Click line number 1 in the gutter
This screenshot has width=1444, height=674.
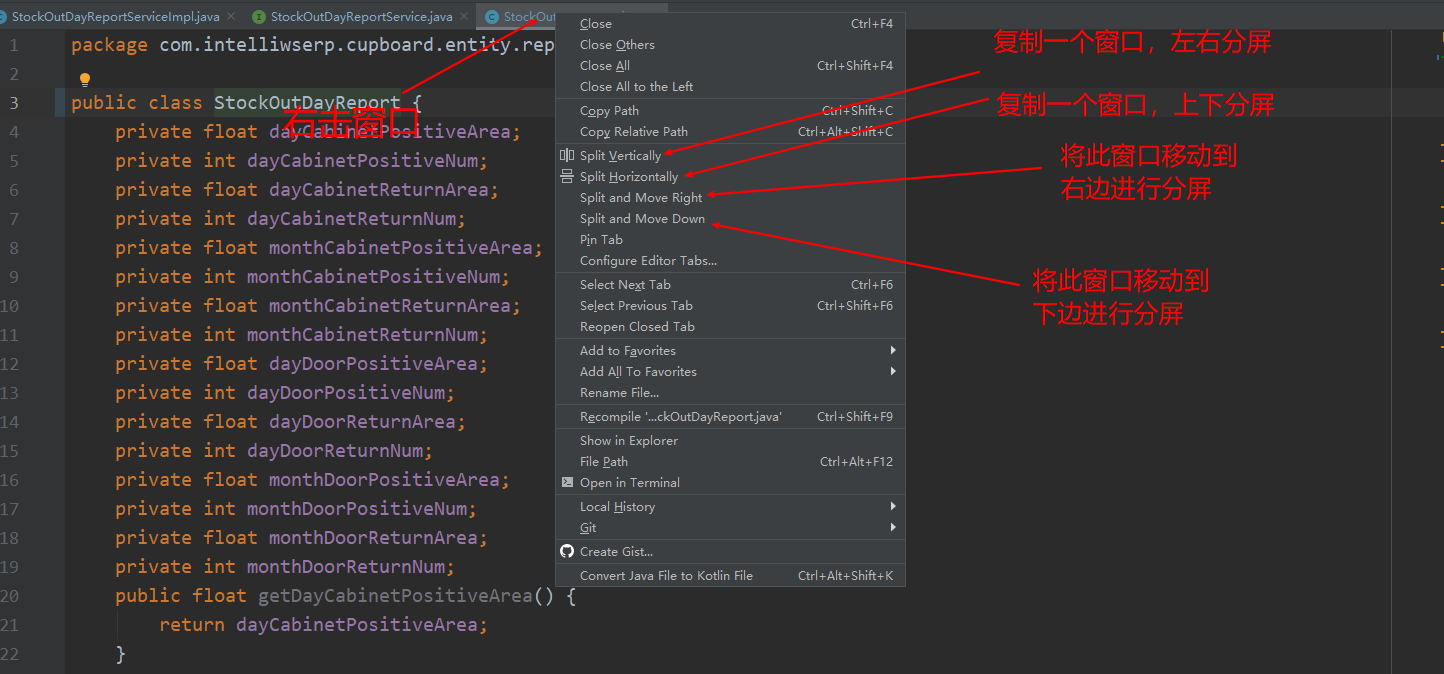pyautogui.click(x=14, y=45)
